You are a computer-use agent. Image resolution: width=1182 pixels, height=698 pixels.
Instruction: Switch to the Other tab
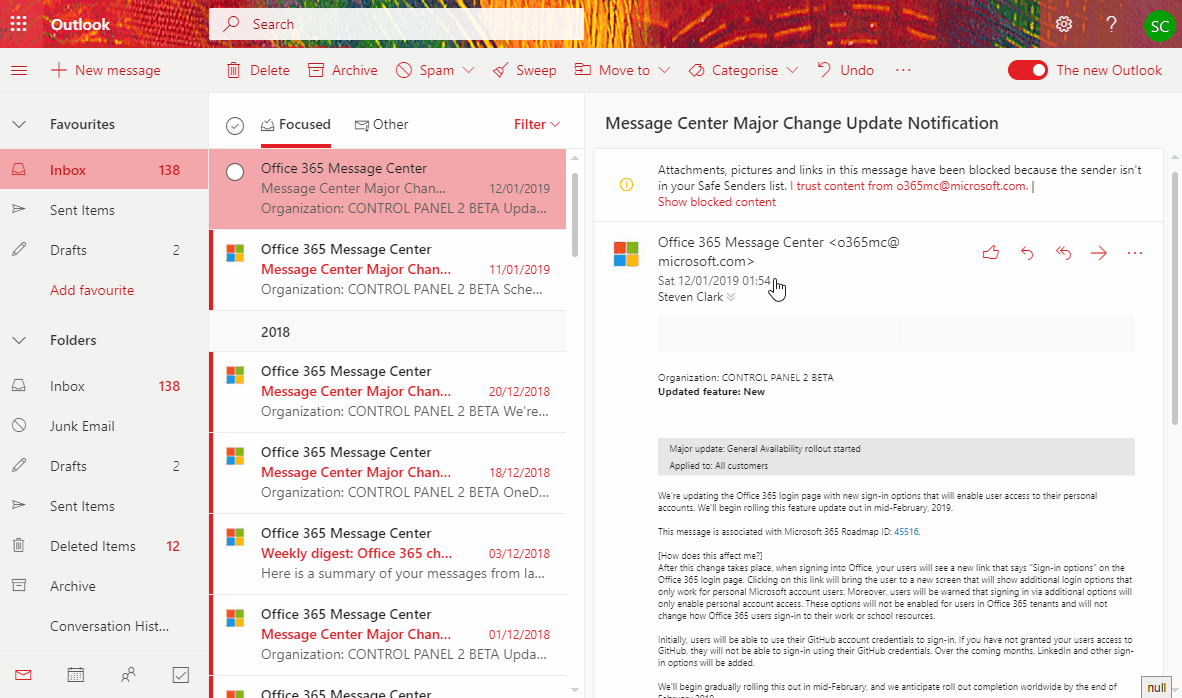[x=381, y=125]
